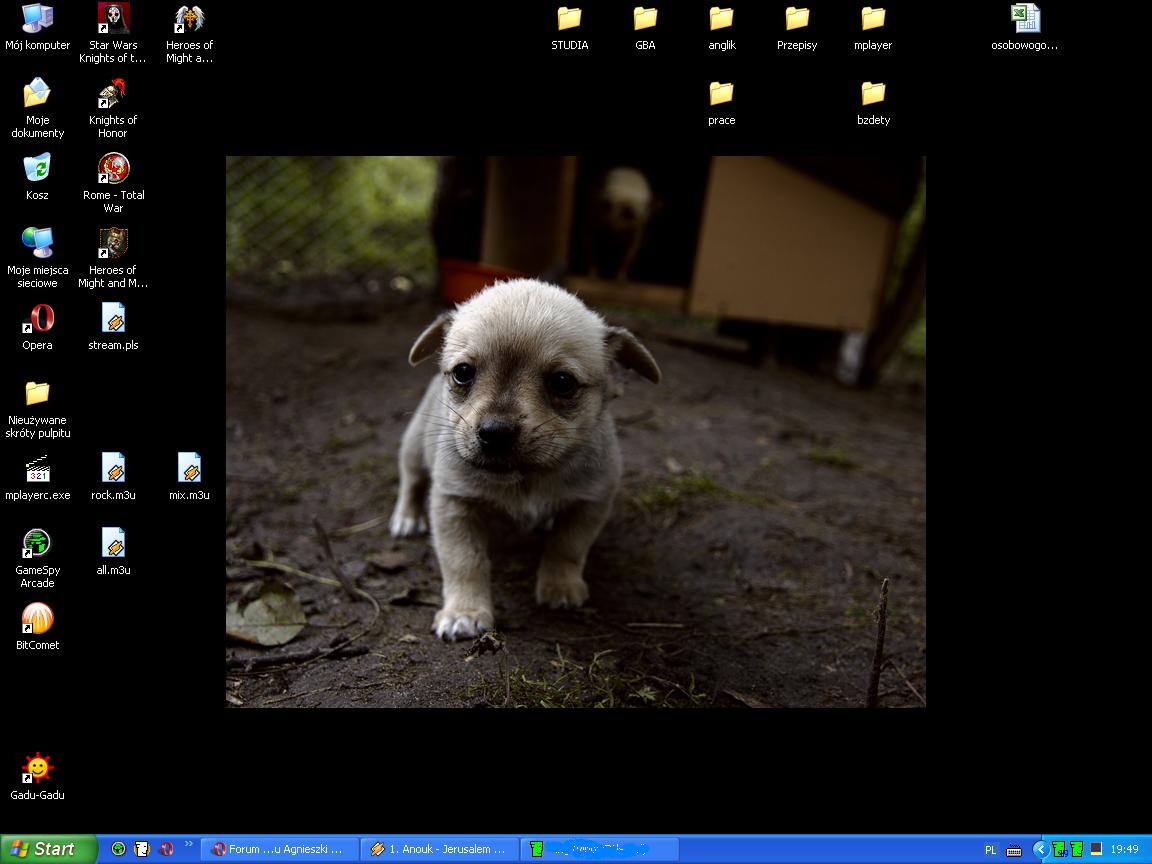Click the Star Wars Knights game icon
This screenshot has width=1152, height=864.
(x=113, y=19)
